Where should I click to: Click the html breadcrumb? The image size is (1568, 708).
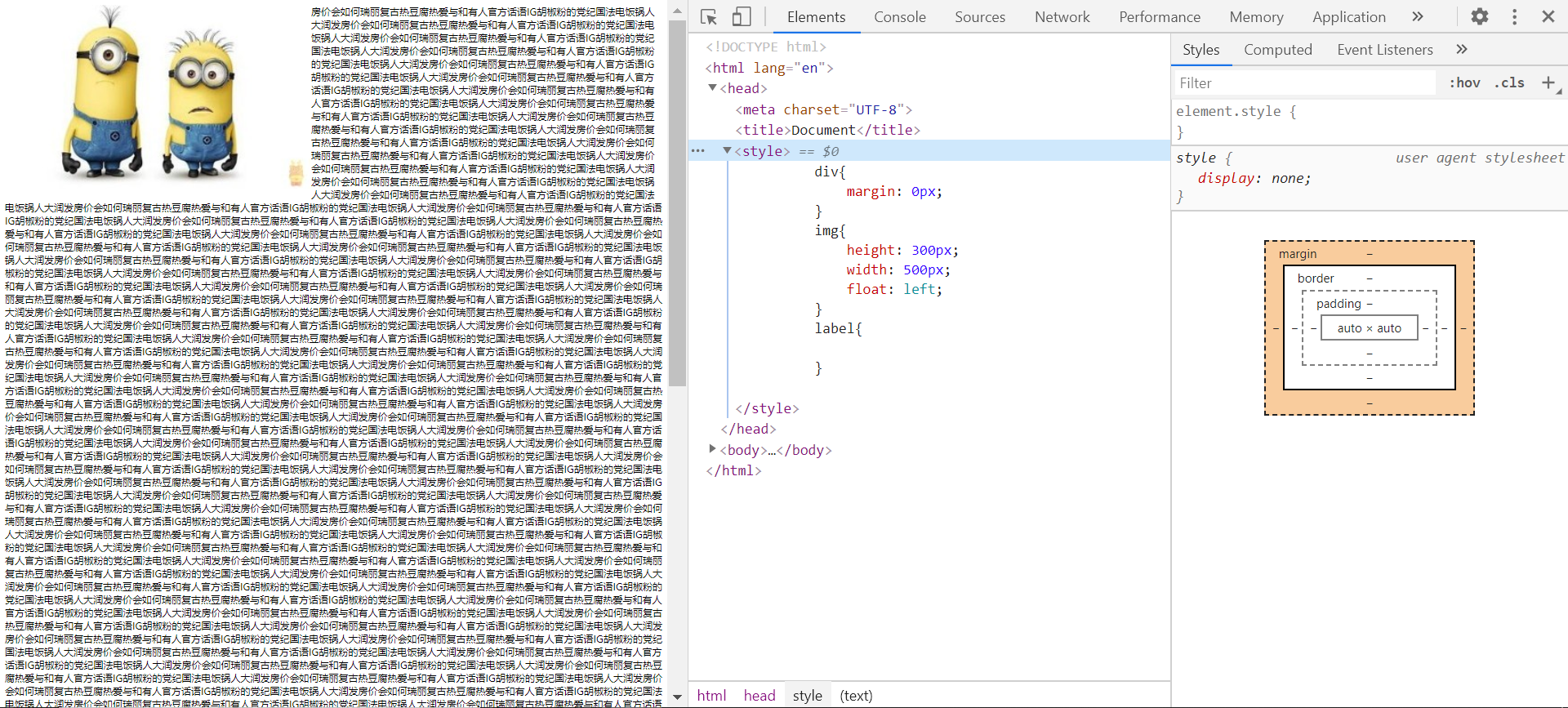[711, 696]
